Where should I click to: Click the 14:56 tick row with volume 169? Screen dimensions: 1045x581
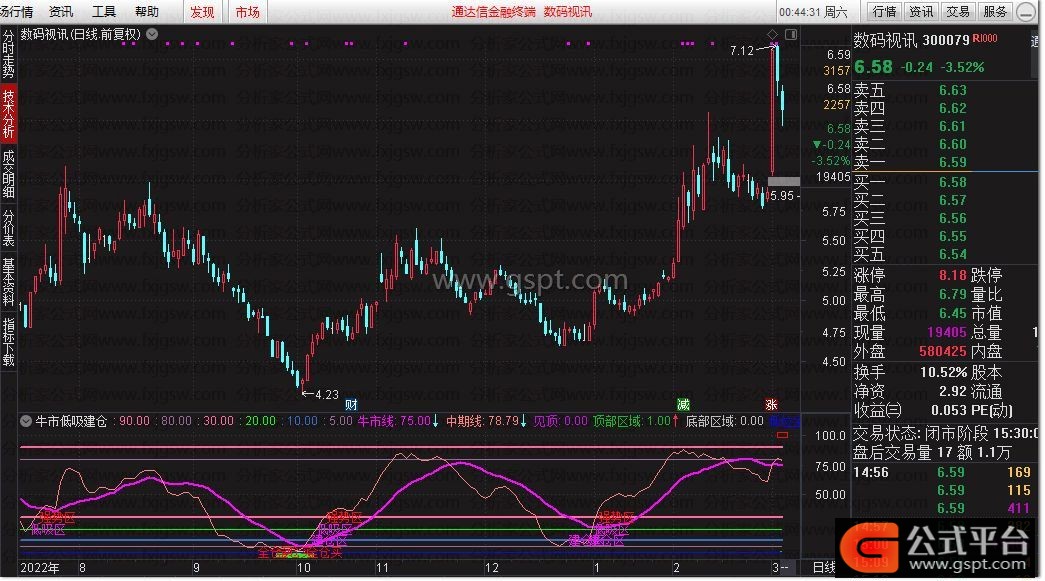click(x=942, y=472)
